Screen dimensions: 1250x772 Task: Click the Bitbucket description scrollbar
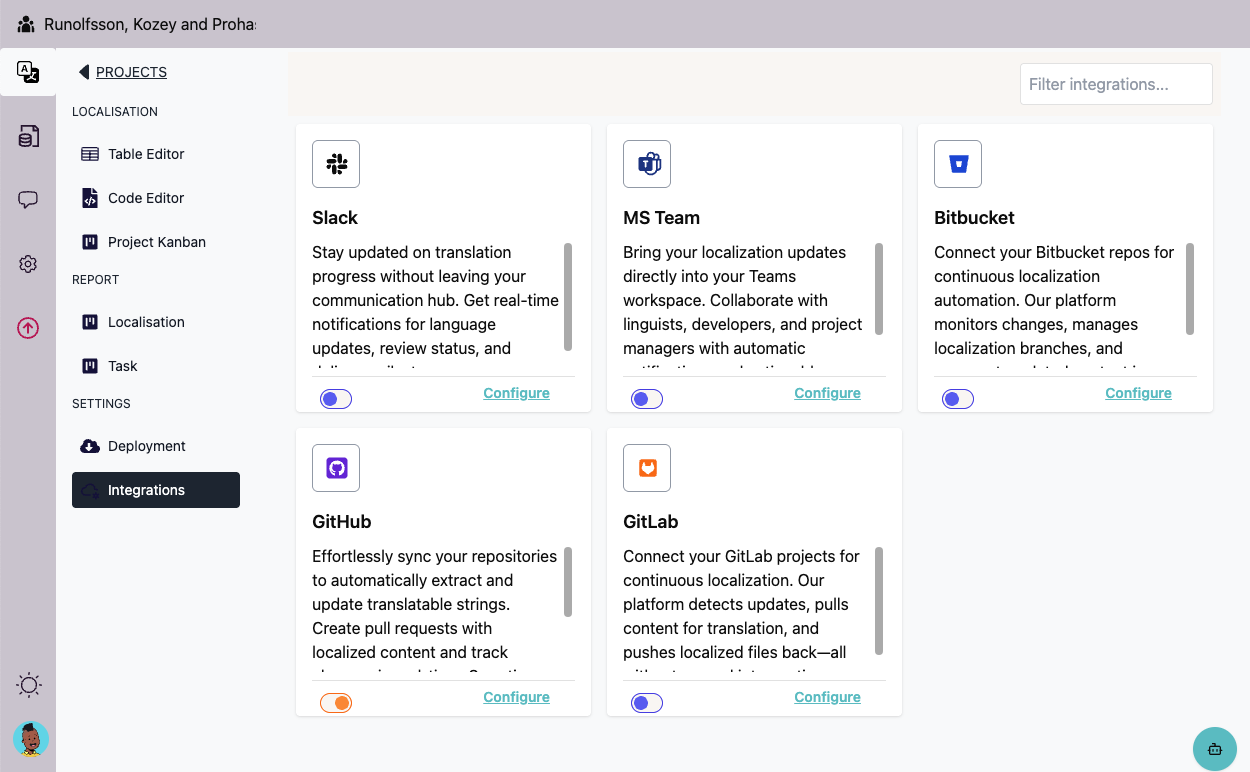(1190, 289)
